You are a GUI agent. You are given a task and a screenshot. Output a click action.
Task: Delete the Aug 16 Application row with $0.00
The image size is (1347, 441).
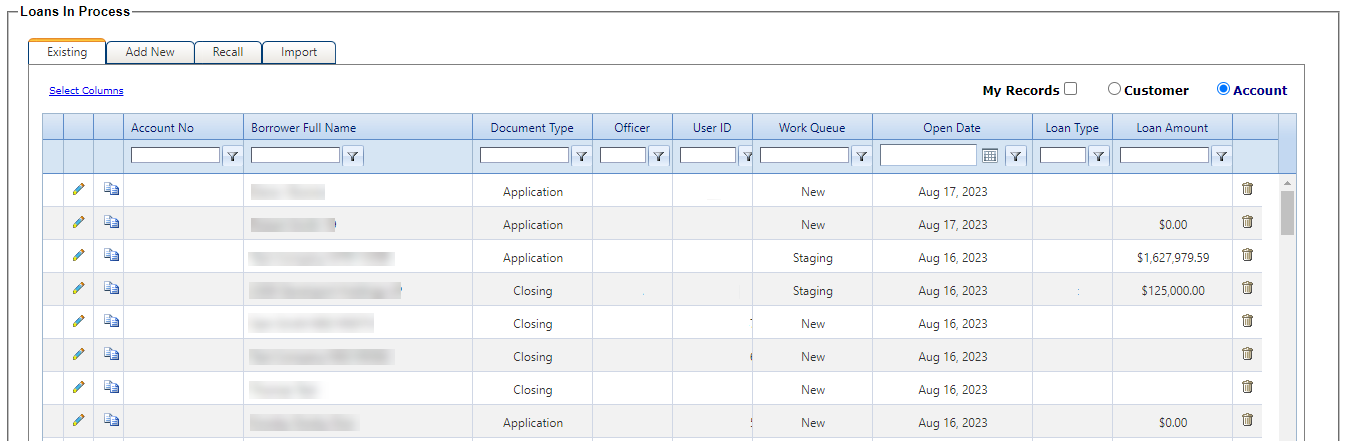click(1247, 420)
